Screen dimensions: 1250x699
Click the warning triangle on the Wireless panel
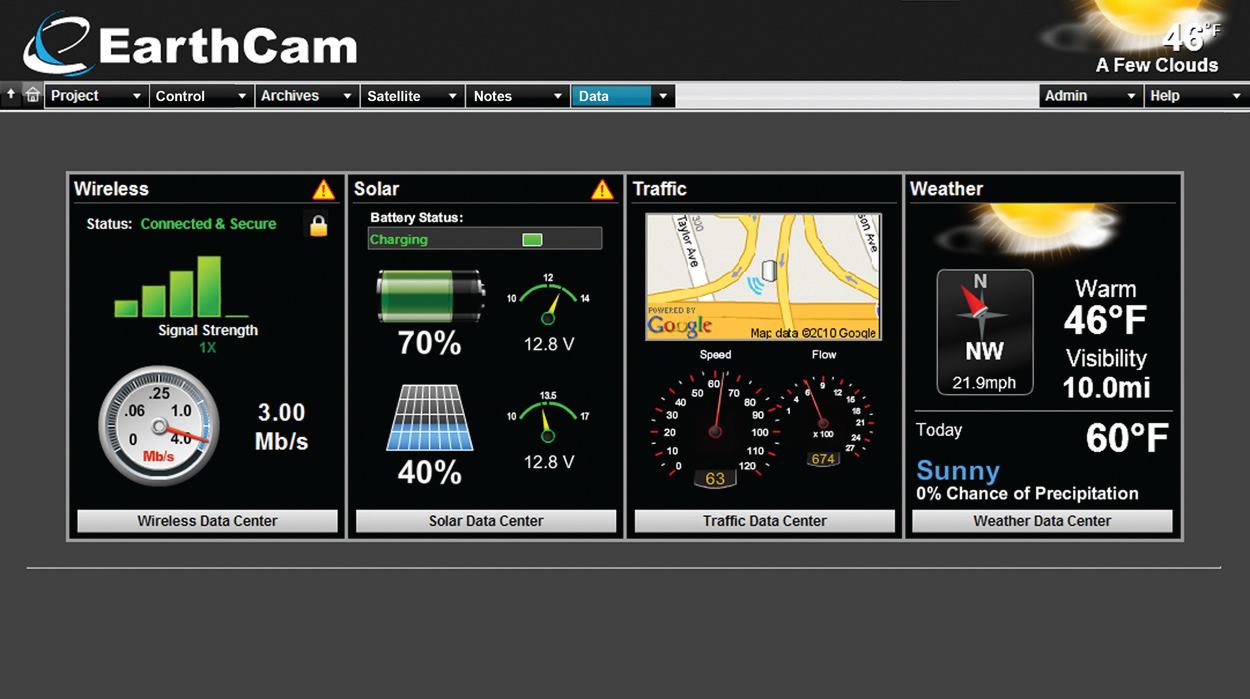[x=324, y=189]
